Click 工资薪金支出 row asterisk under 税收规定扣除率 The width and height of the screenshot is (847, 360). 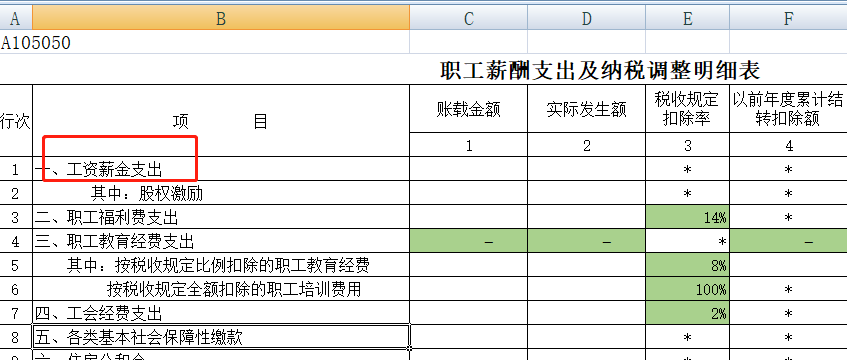tap(687, 169)
